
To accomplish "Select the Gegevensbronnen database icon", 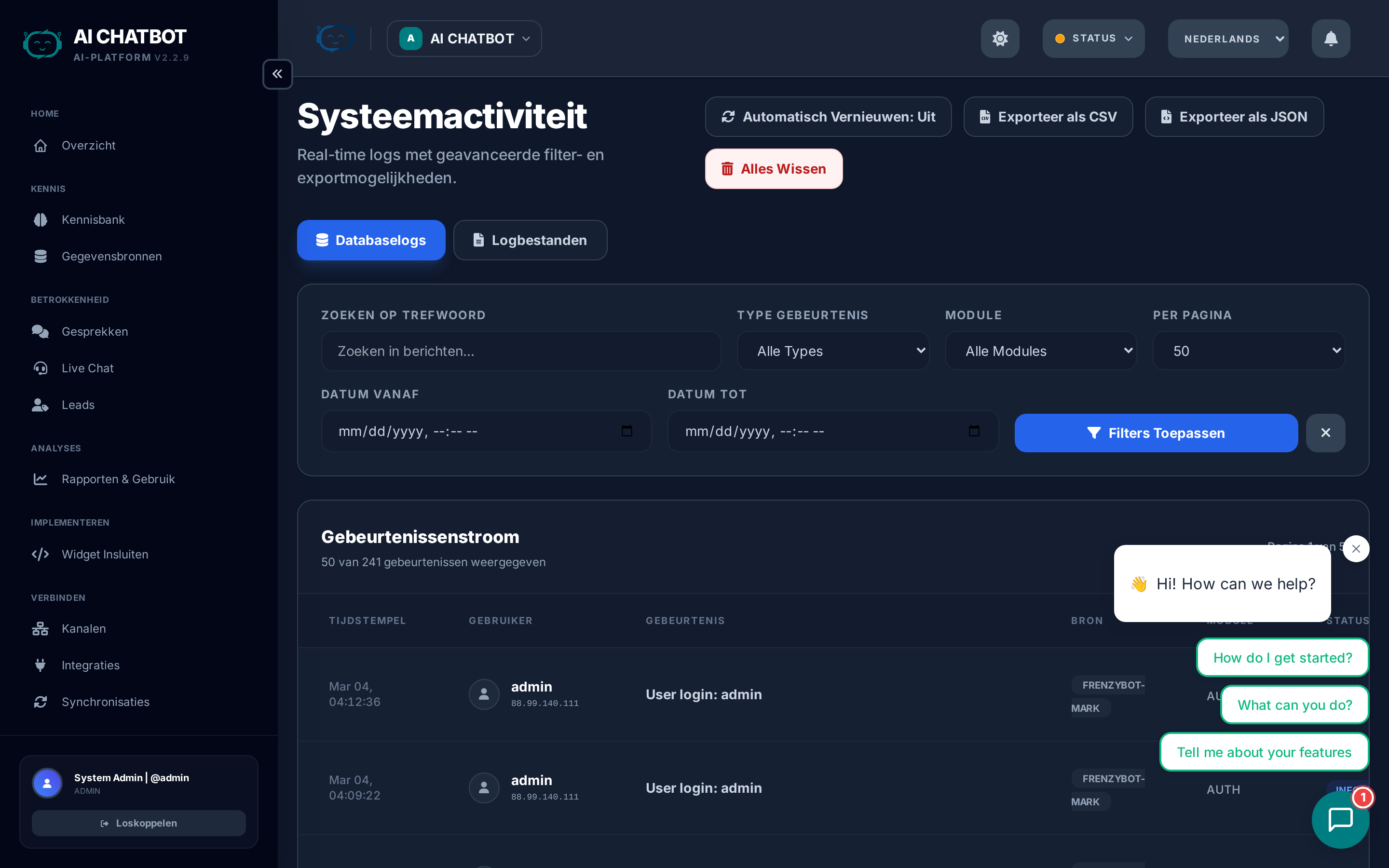I will tap(40, 256).
